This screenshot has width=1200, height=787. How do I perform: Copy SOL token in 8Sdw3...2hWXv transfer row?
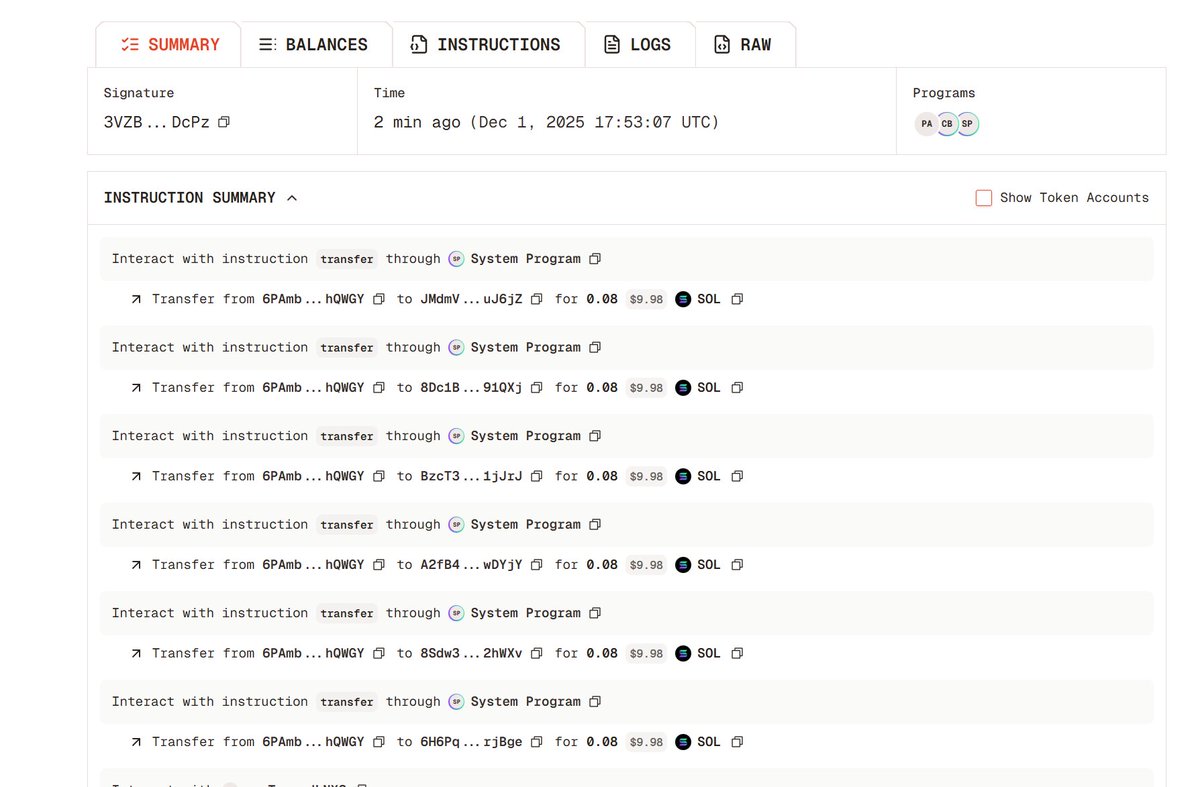737,653
